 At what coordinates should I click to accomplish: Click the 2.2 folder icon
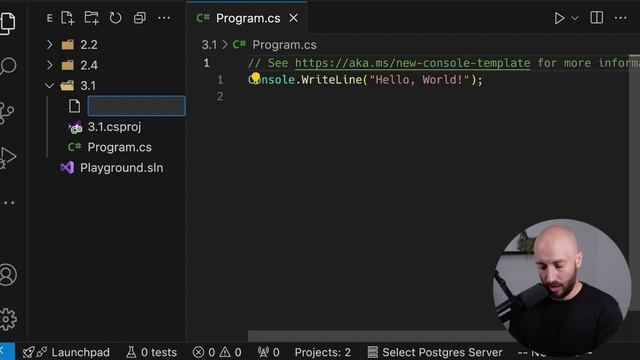68,44
